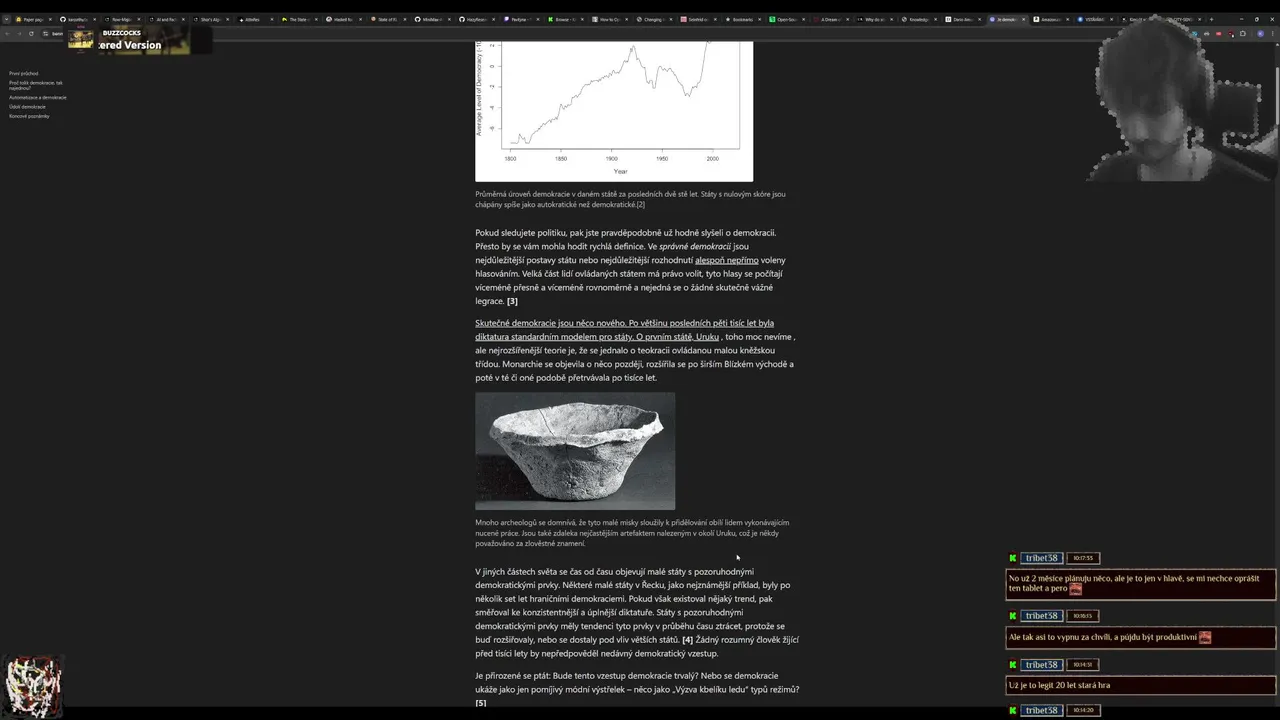
Task: Click the democracy level chart image
Action: tap(614, 111)
